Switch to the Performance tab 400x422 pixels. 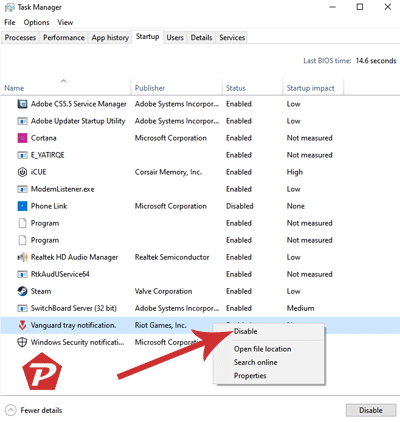(64, 38)
